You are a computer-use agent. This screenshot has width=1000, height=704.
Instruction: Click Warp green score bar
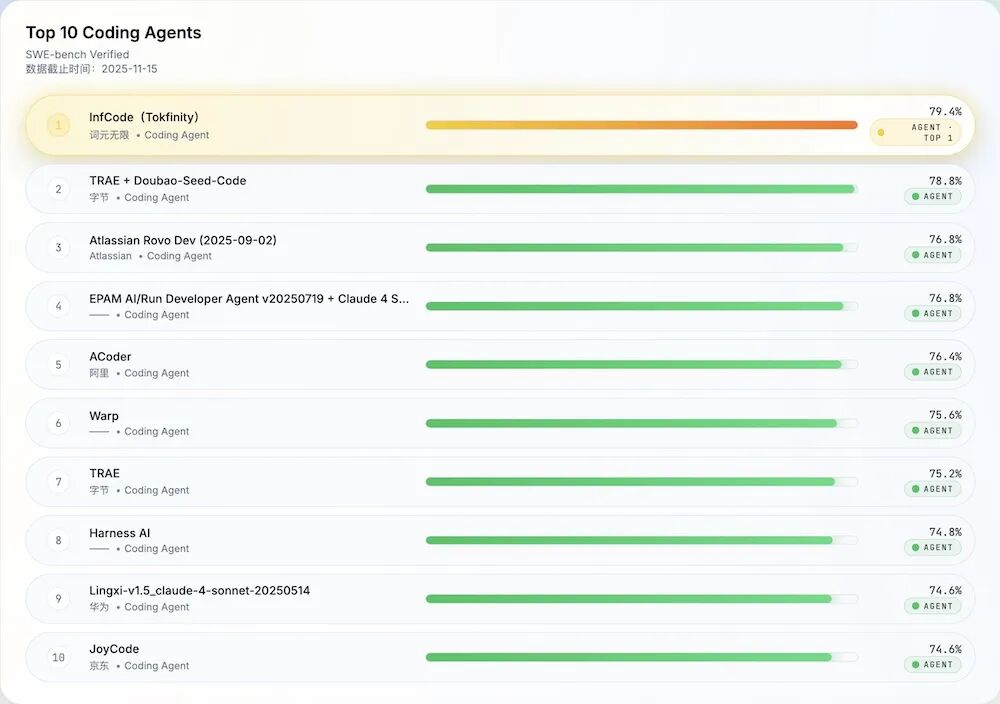pyautogui.click(x=631, y=423)
